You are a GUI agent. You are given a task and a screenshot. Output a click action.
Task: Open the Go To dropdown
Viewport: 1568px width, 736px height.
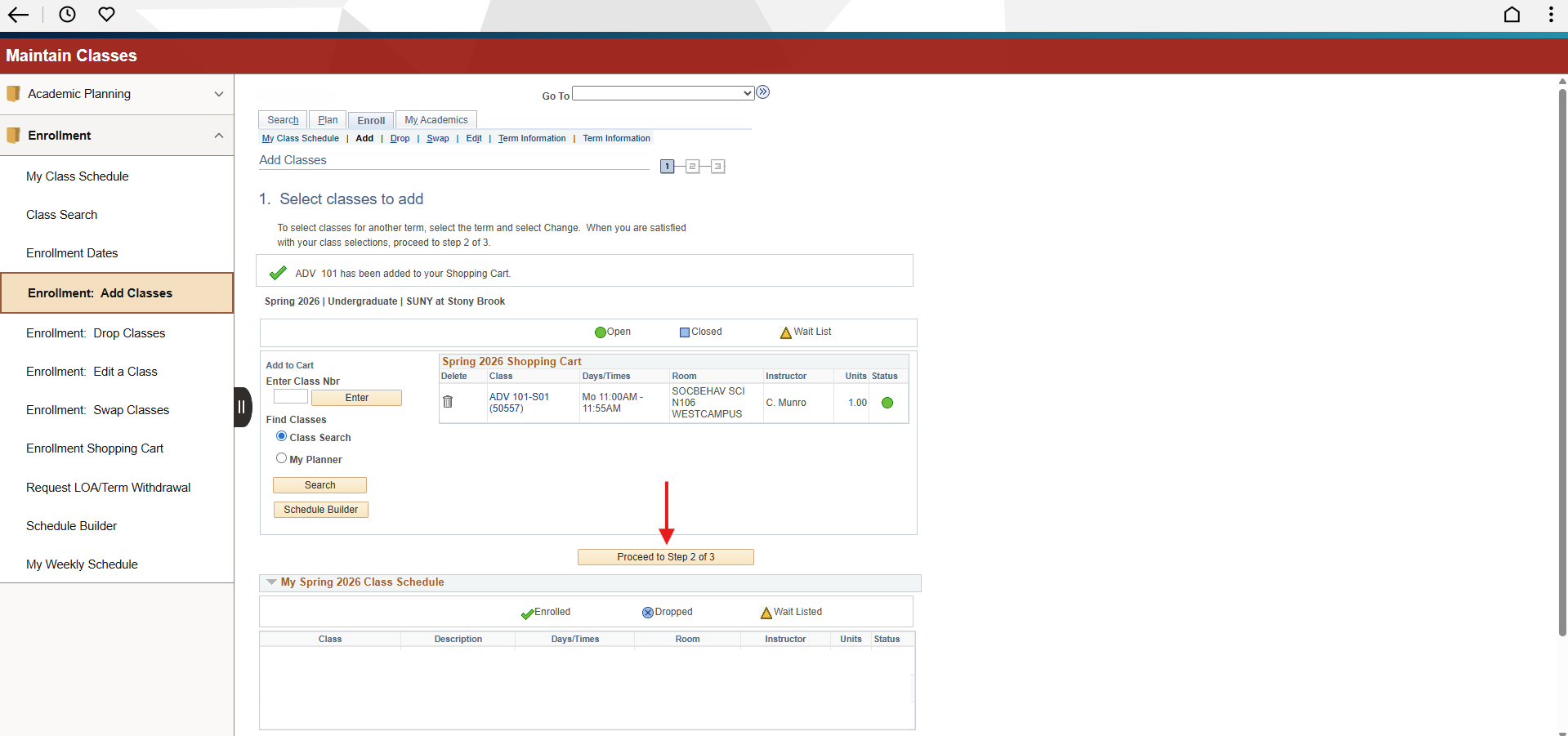coord(663,93)
